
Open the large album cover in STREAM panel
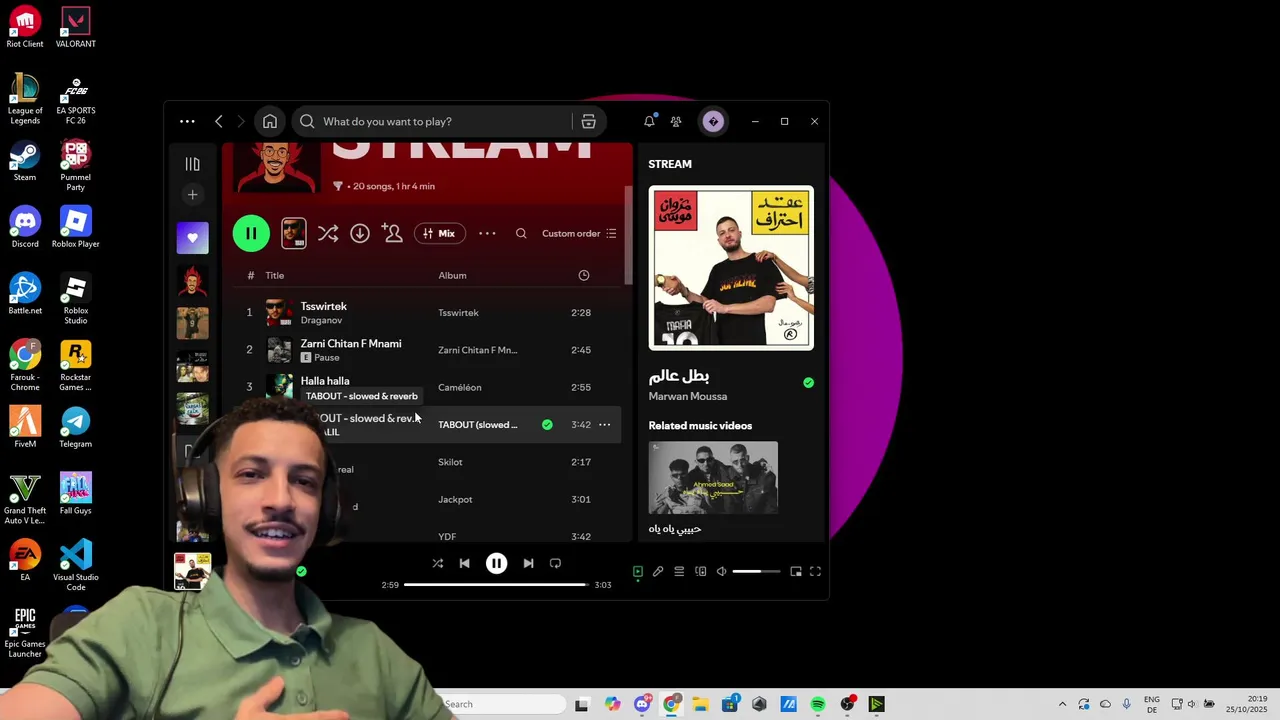coord(731,268)
